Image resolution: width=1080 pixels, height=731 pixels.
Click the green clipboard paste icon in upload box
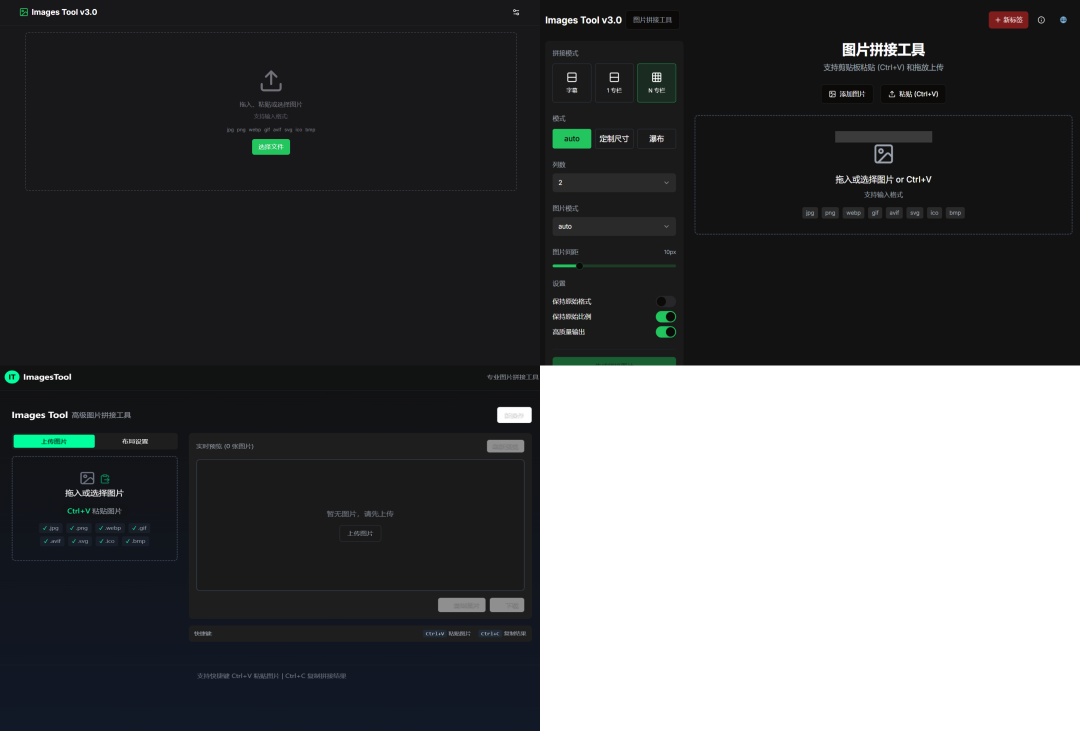coord(105,479)
